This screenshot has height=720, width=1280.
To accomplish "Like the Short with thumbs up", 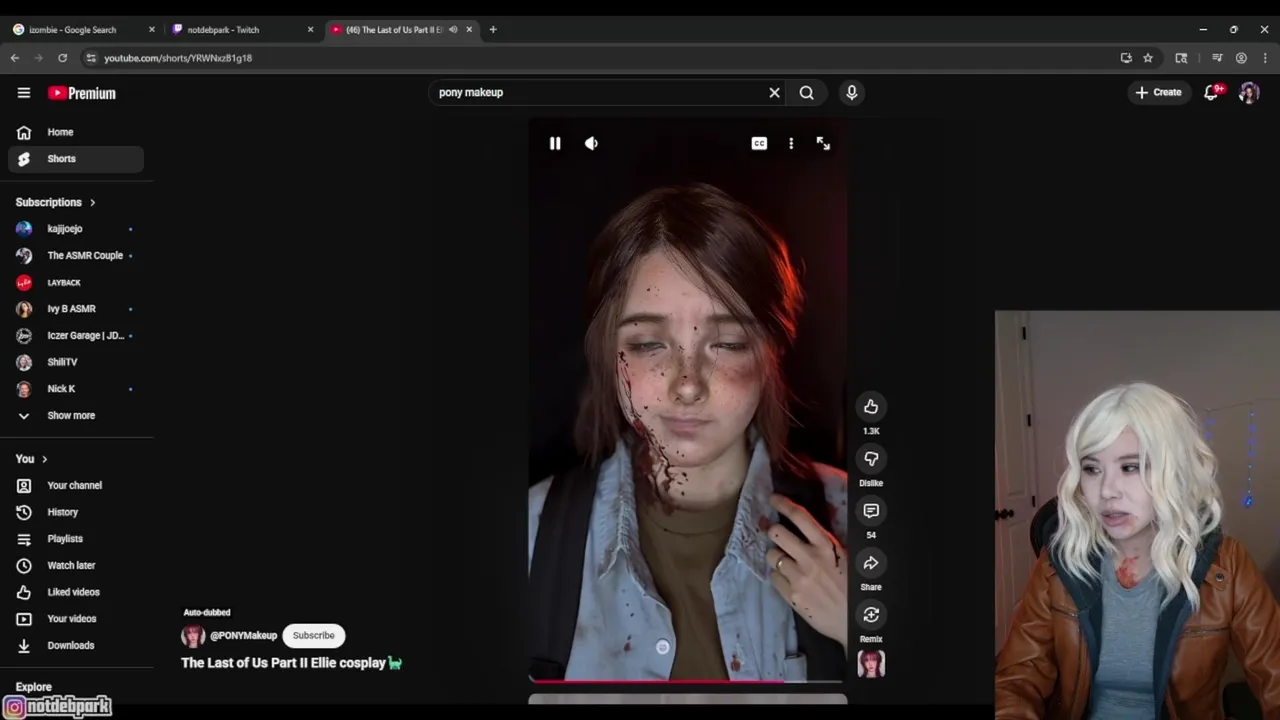I will [871, 406].
